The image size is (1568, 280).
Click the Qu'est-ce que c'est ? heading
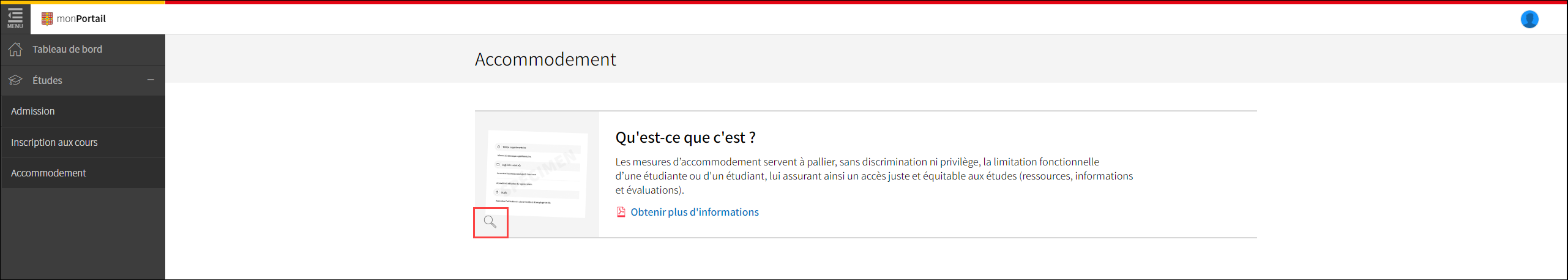coord(685,137)
